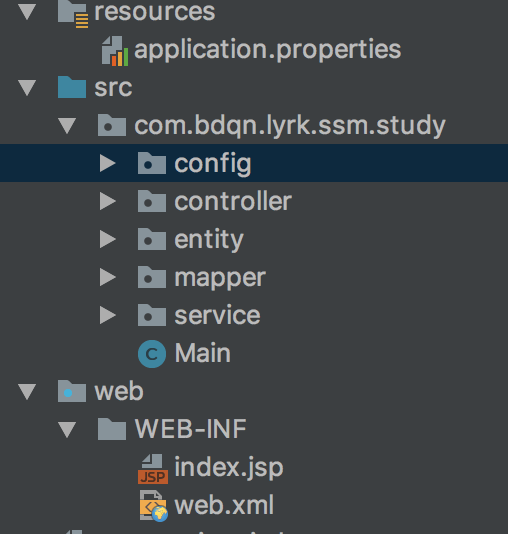Viewport: 508px width, 534px height.
Task: Expand the service package arrow
Action: (108, 315)
